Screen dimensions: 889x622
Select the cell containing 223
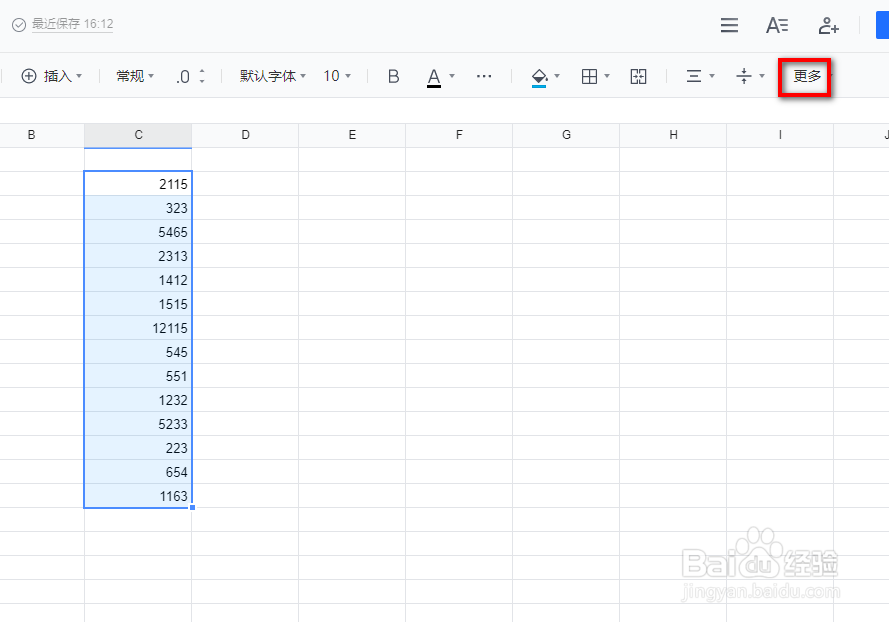138,448
